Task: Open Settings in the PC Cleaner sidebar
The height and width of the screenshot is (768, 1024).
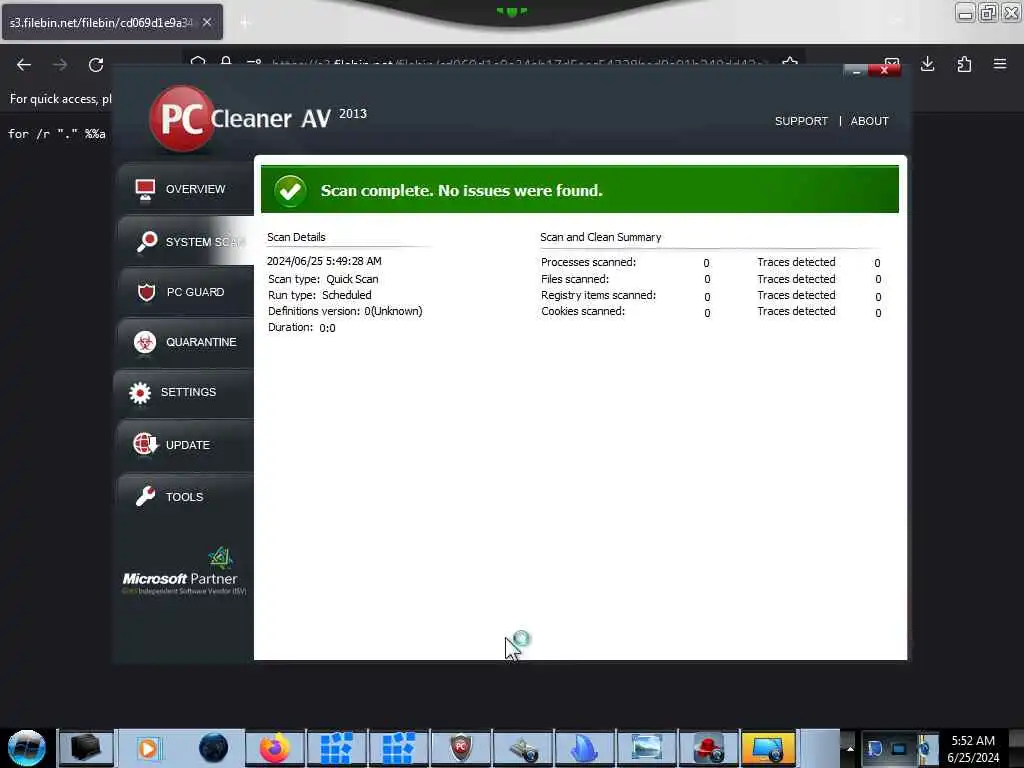Action: [x=185, y=392]
